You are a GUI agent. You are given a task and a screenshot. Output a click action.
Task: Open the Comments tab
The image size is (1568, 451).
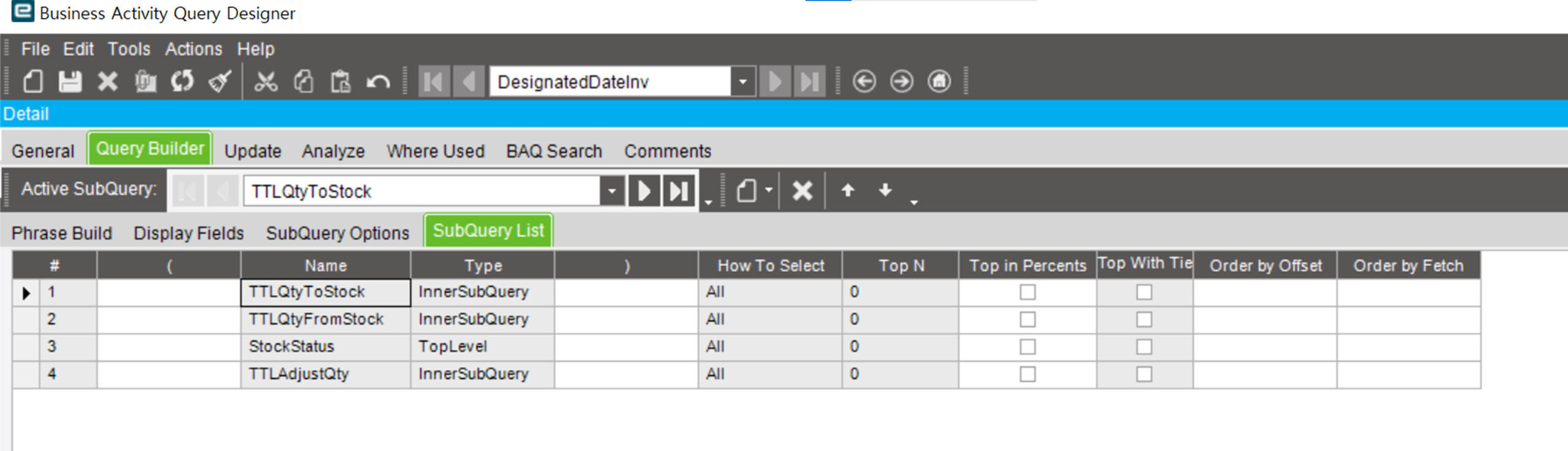click(x=668, y=151)
